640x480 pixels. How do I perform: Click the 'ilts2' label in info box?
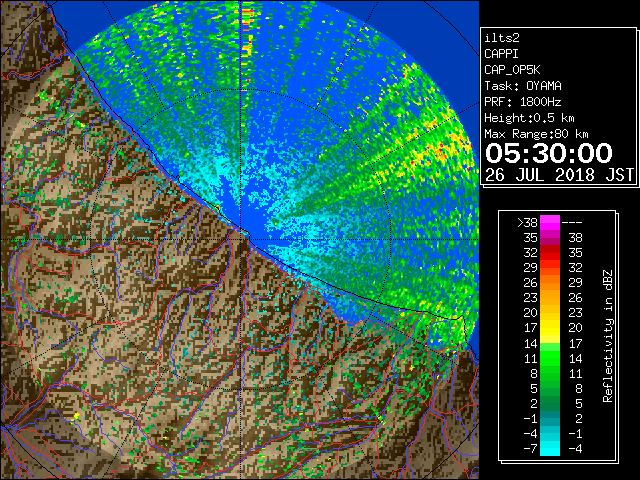[x=502, y=38]
